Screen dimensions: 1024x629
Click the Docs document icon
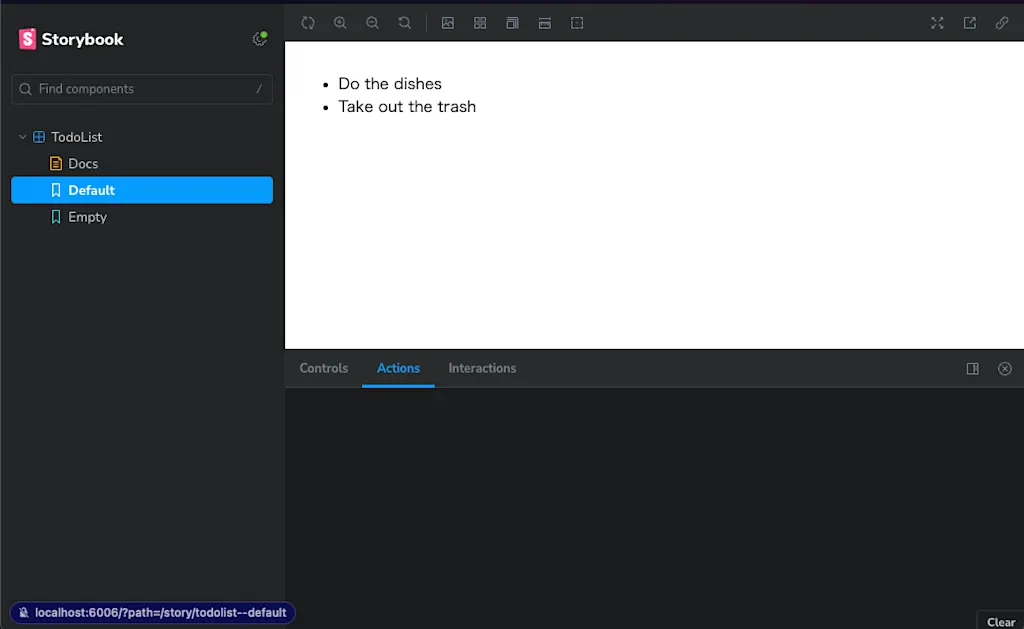(x=56, y=164)
